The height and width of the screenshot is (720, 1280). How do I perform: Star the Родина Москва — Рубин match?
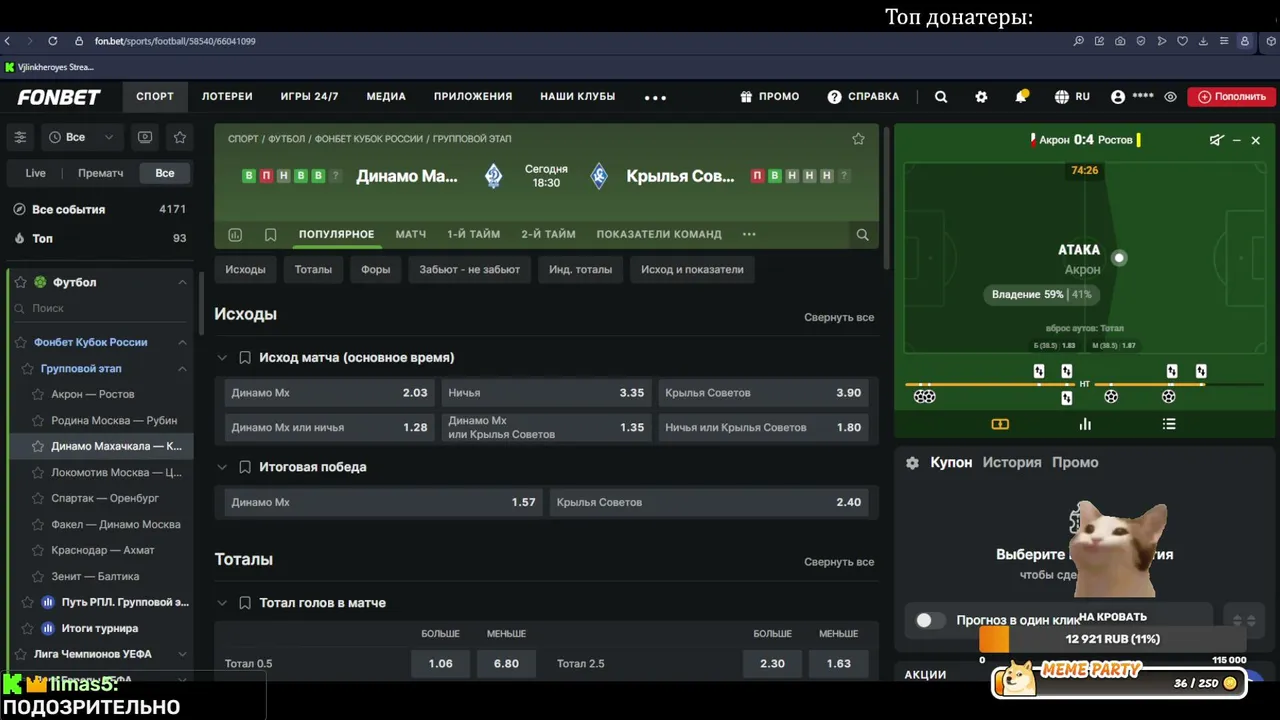pyautogui.click(x=39, y=420)
